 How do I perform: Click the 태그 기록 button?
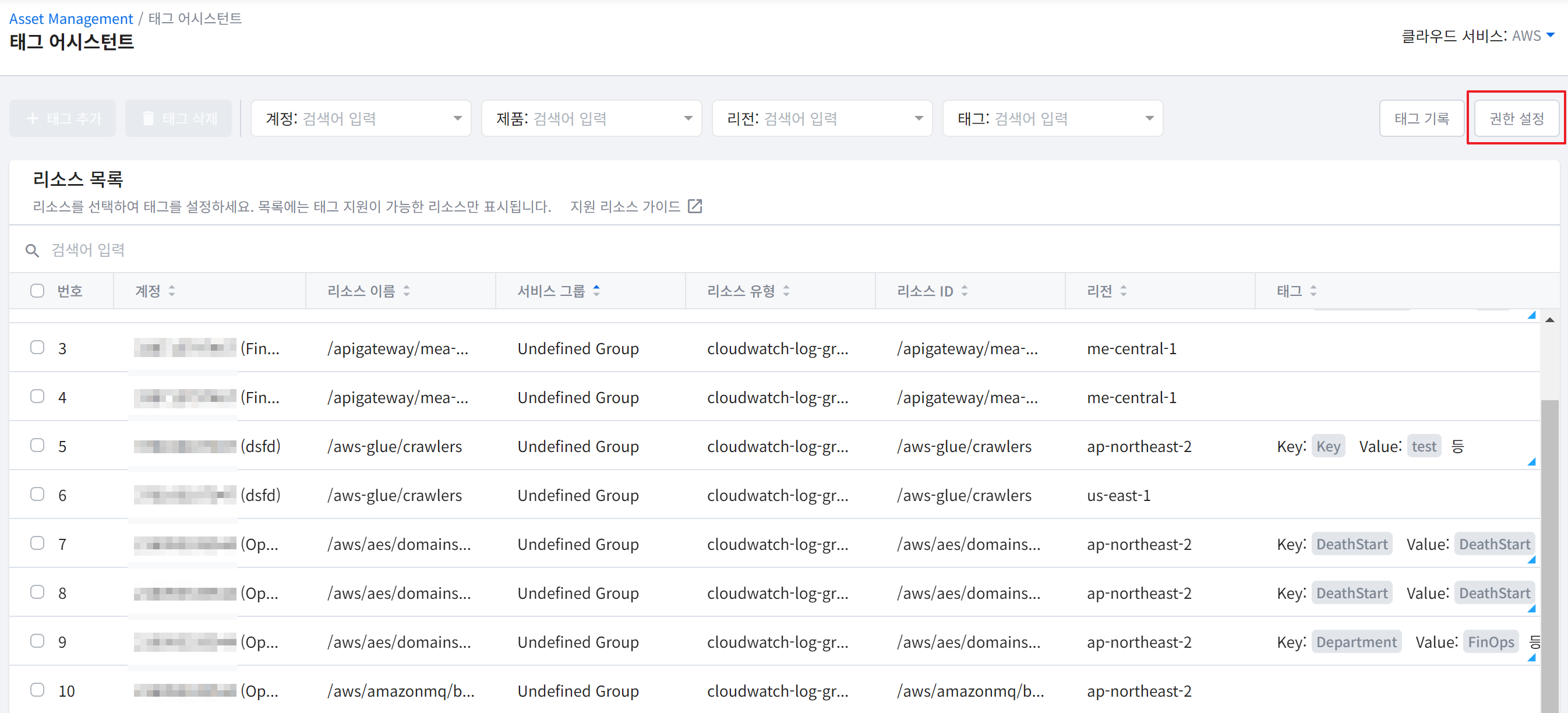point(1421,118)
